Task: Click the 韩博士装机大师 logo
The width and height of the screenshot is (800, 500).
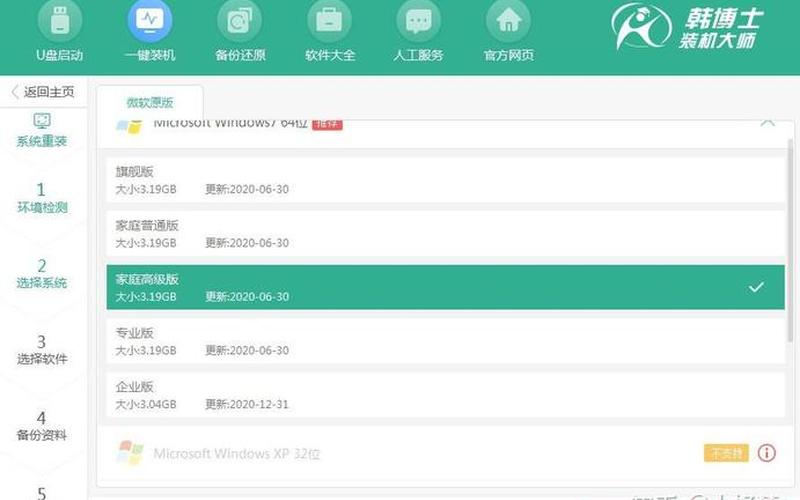Action: tap(687, 27)
